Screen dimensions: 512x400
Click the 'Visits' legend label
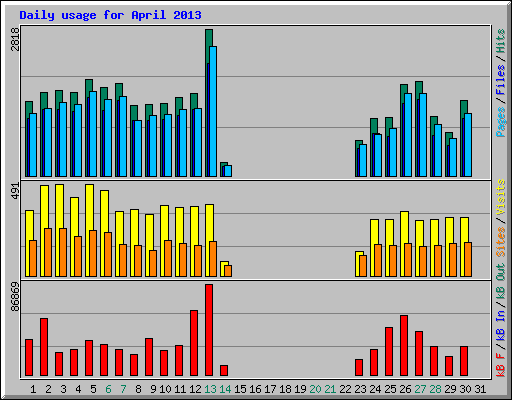tap(501, 197)
